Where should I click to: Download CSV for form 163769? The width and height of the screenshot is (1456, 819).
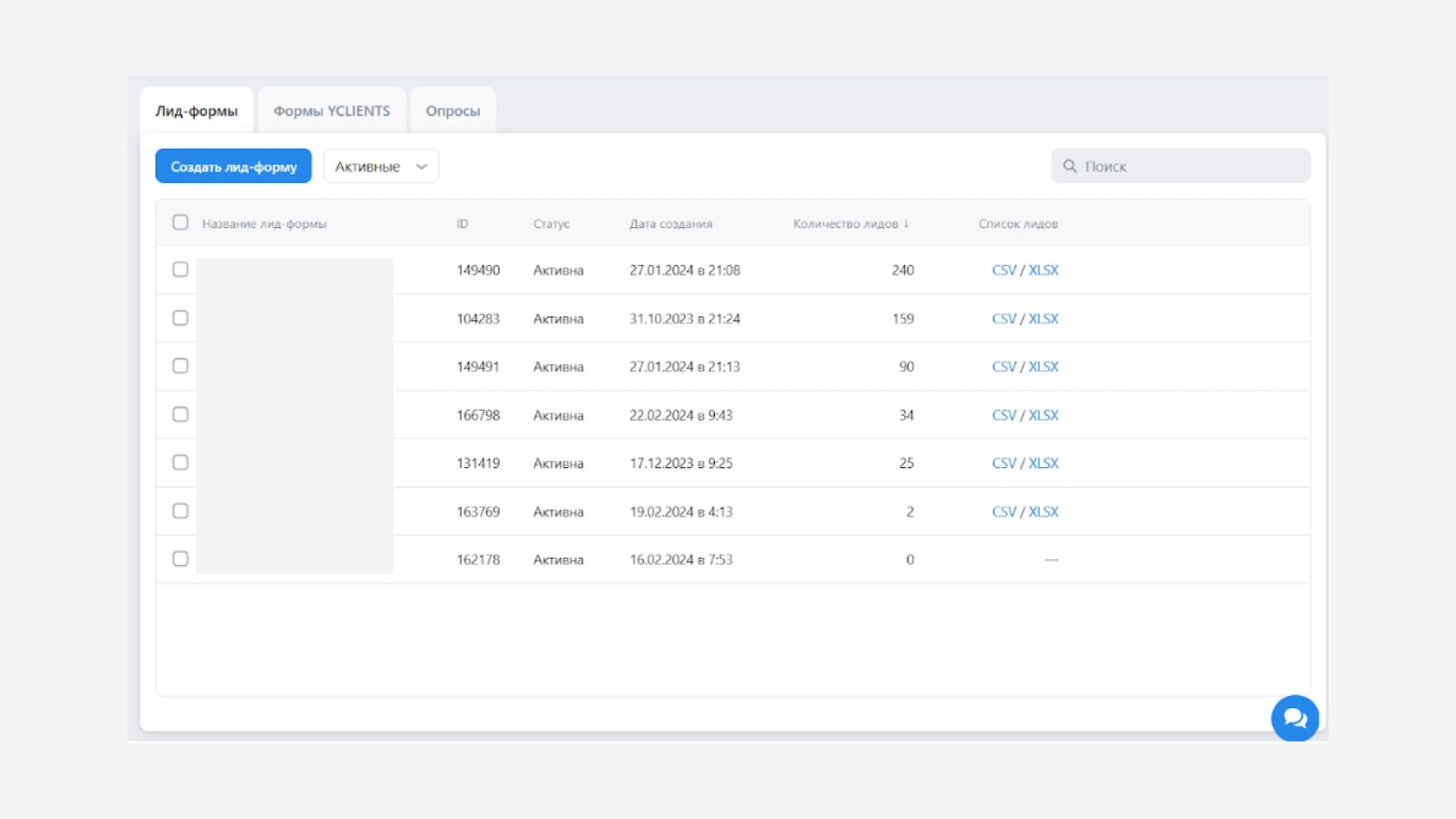tap(1004, 511)
